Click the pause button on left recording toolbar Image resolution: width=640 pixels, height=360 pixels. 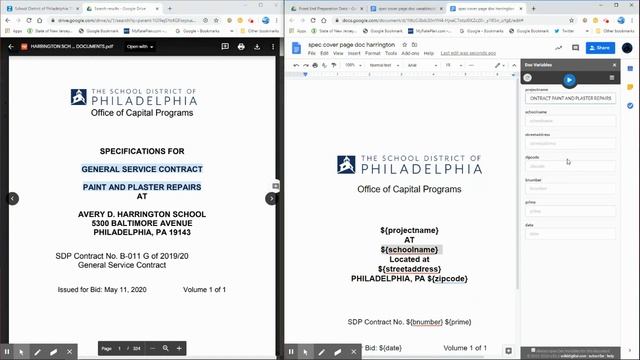coord(7,351)
